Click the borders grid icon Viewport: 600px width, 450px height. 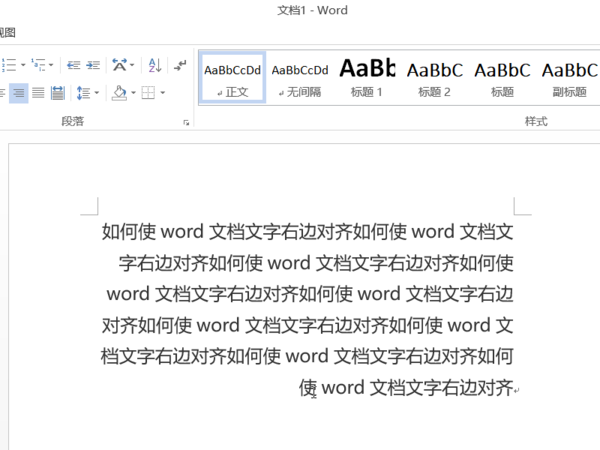coord(148,93)
